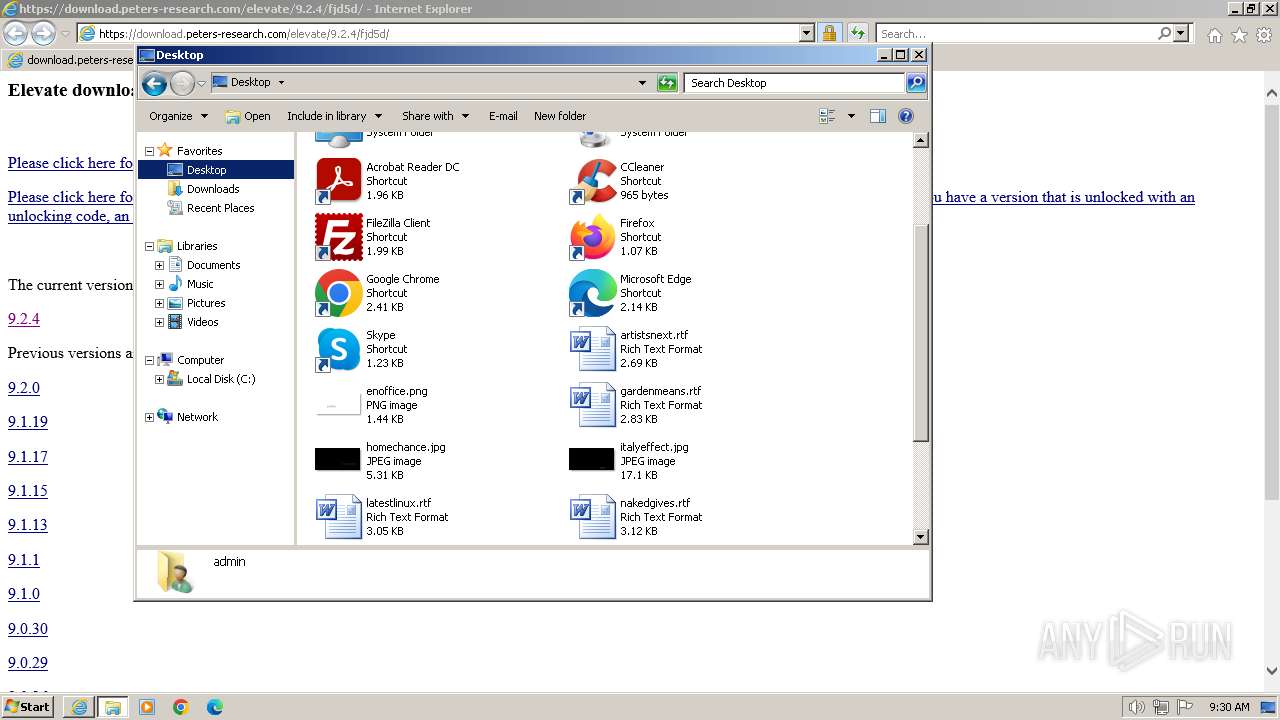The width and height of the screenshot is (1280, 720).
Task: Open Microsoft Edge from the taskbar
Action: tap(215, 707)
